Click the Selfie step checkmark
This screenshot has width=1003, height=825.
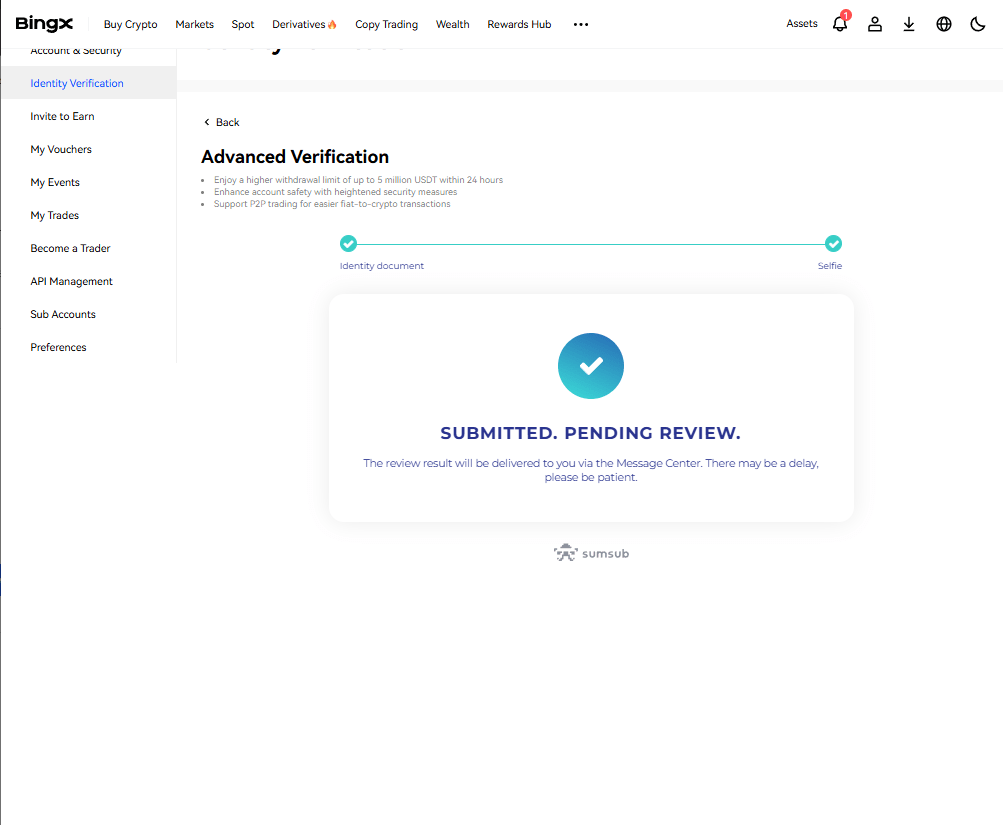click(x=833, y=244)
